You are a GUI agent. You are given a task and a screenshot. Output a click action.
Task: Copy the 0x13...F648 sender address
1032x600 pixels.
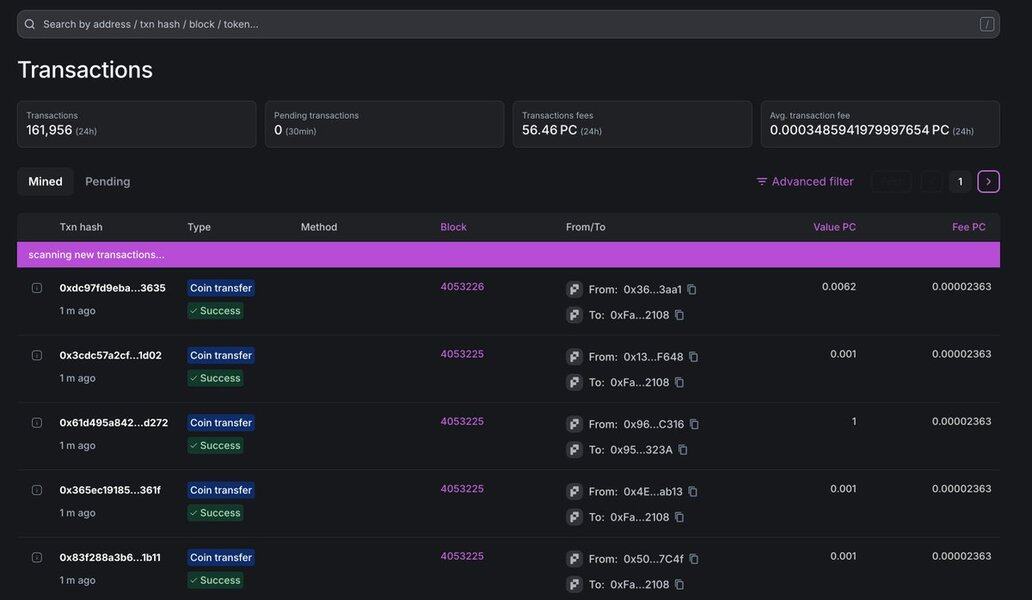(x=693, y=357)
